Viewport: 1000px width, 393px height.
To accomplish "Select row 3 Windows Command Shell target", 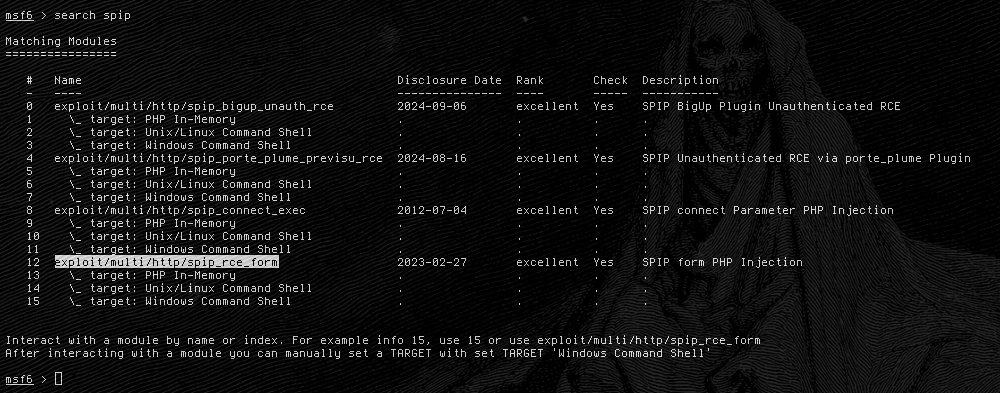I will tap(180, 145).
